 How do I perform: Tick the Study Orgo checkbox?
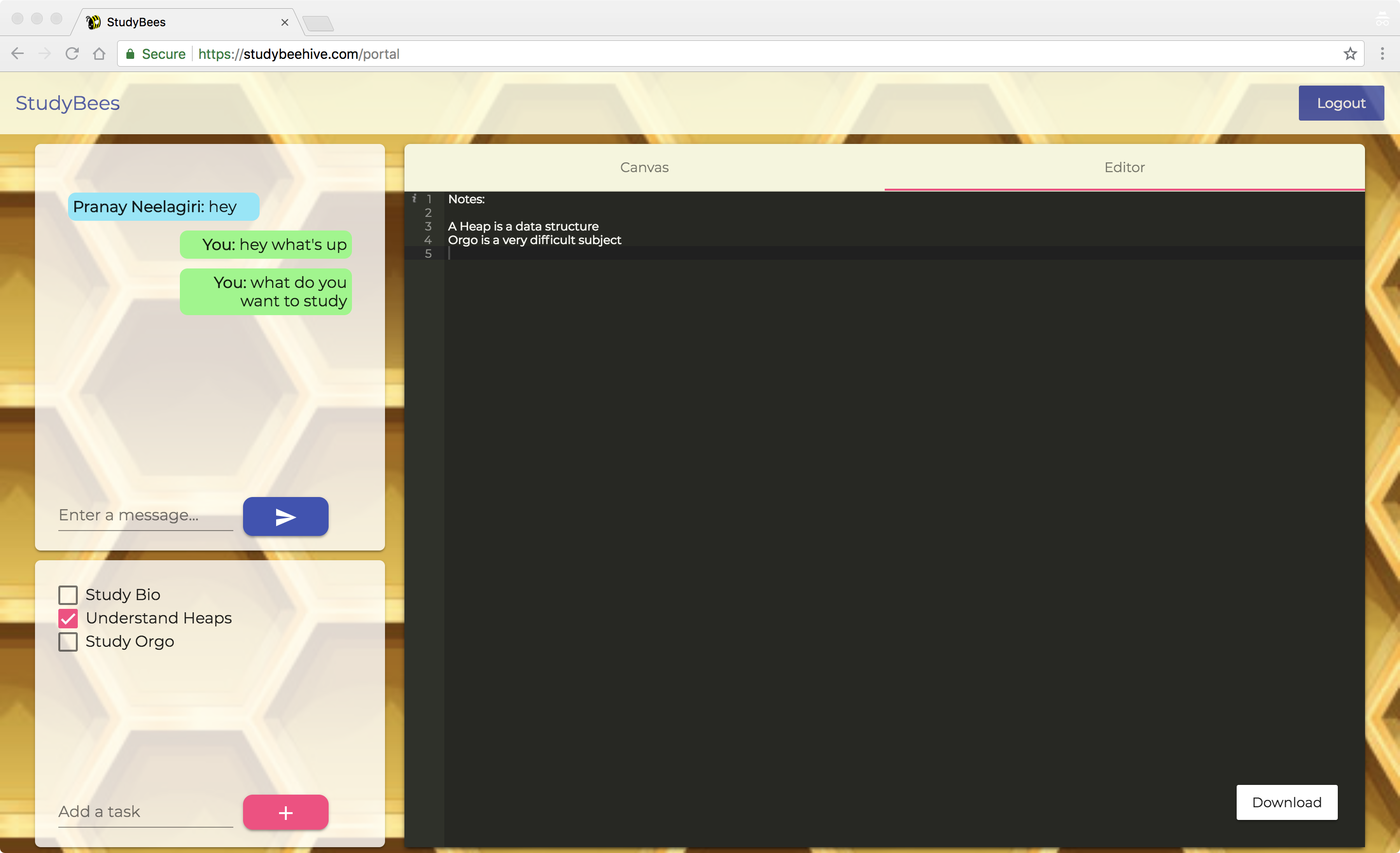pyautogui.click(x=68, y=641)
